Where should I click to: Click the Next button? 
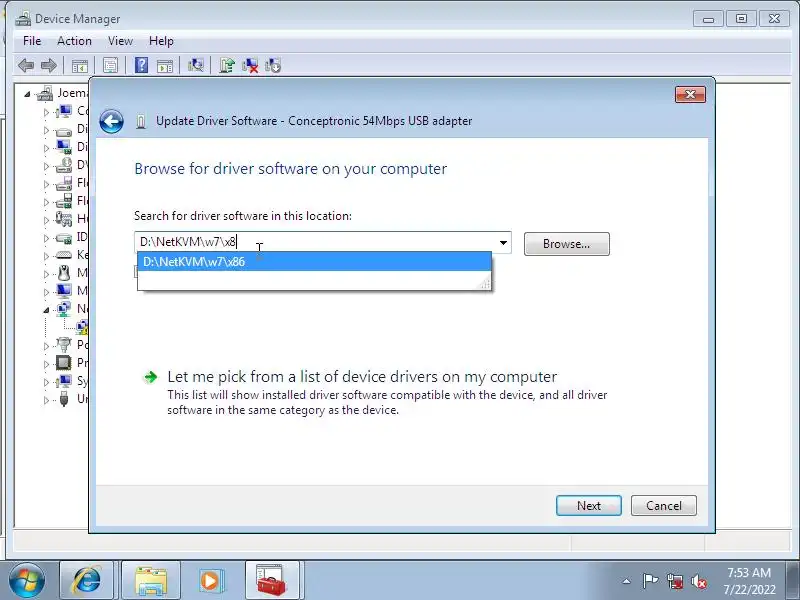click(x=589, y=506)
